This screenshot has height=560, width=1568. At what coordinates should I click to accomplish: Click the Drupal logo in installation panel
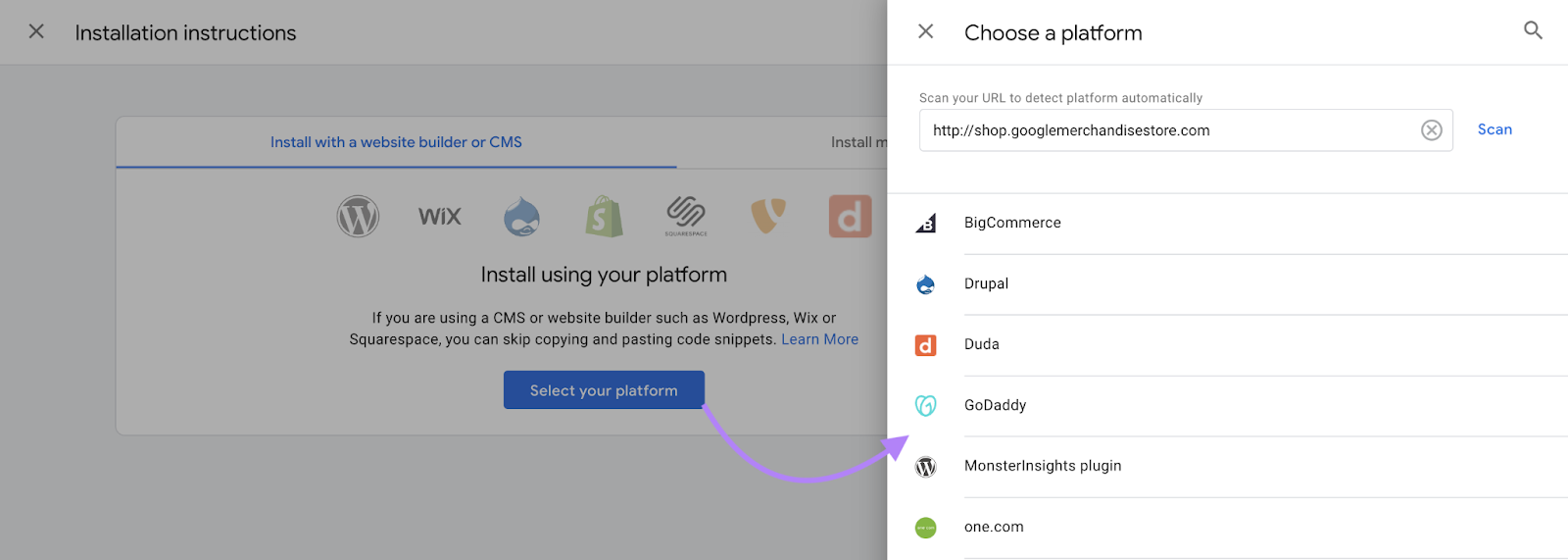click(521, 217)
